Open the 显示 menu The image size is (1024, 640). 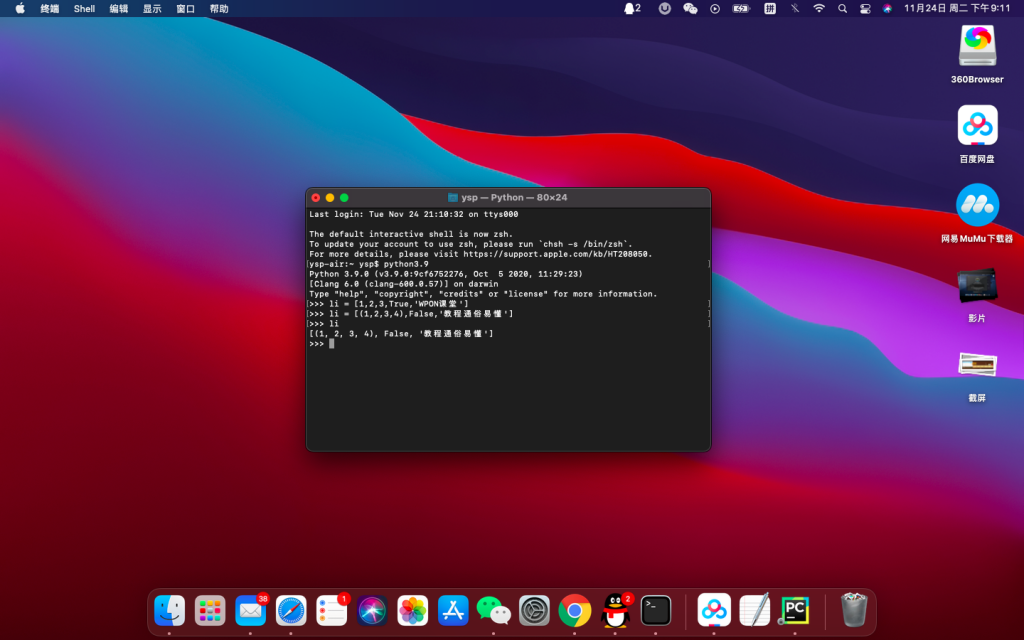[x=152, y=8]
